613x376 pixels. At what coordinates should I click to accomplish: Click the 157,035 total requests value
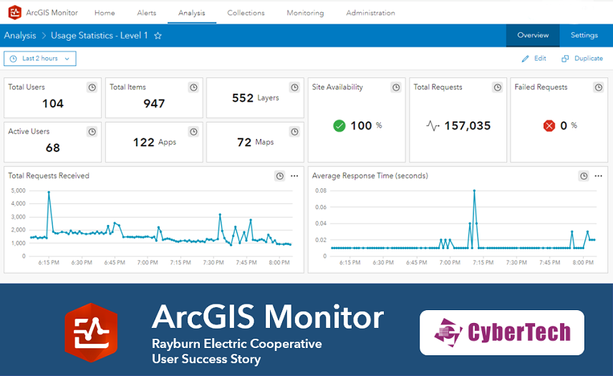pyautogui.click(x=467, y=126)
